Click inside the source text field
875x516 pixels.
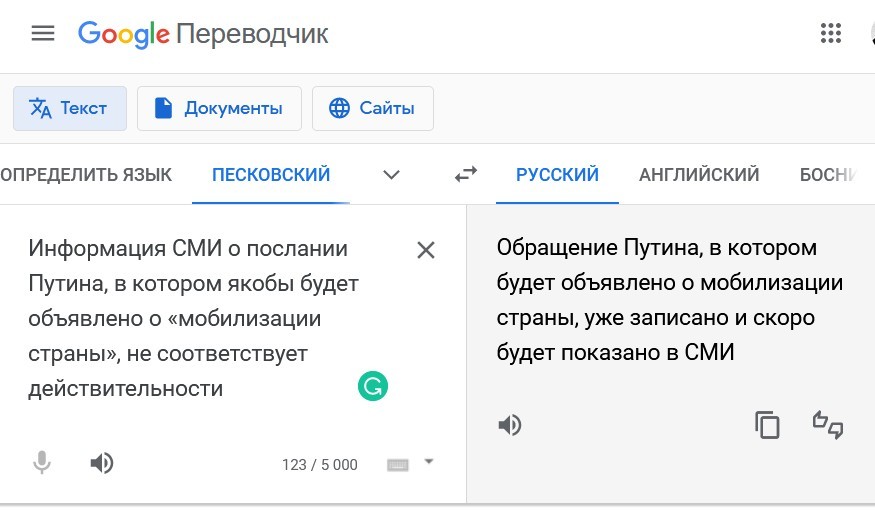tap(193, 319)
